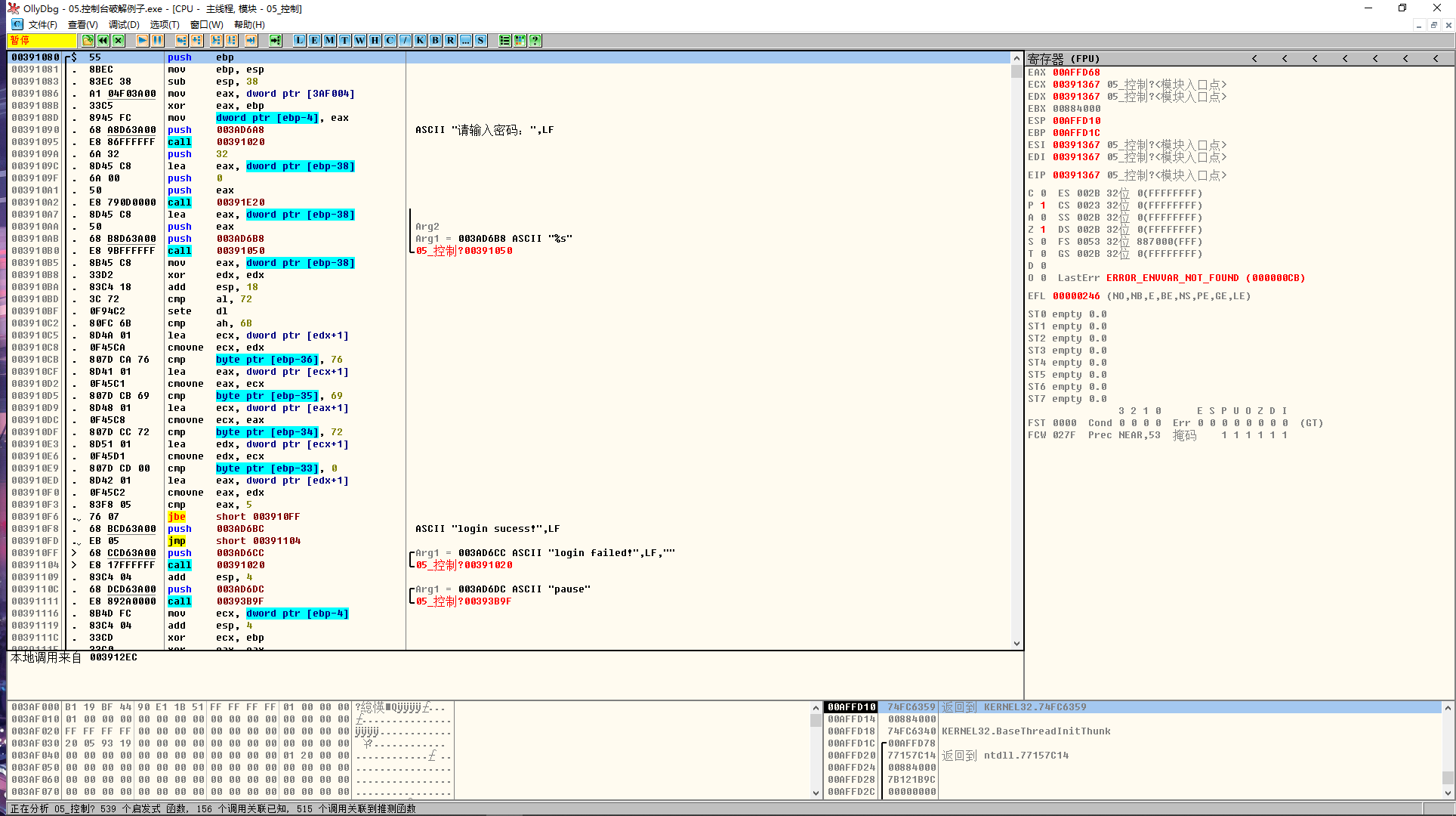Show the CPU window (C button)
This screenshot has width=1456, height=816.
coord(390,41)
